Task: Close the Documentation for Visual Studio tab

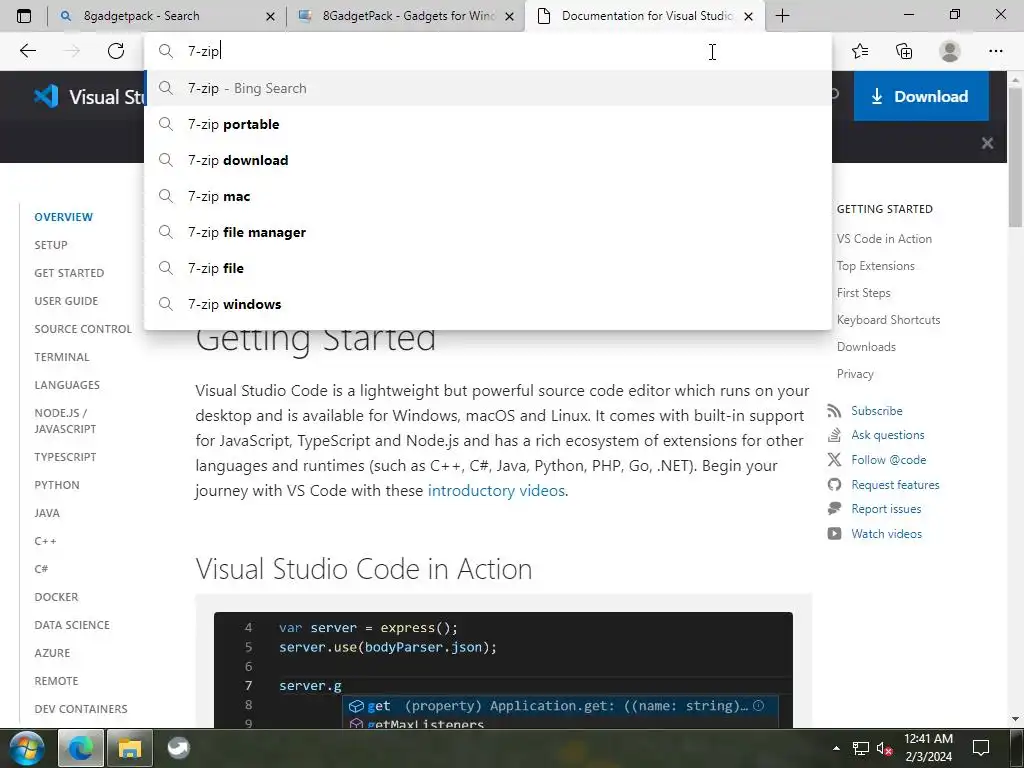Action: tap(749, 16)
